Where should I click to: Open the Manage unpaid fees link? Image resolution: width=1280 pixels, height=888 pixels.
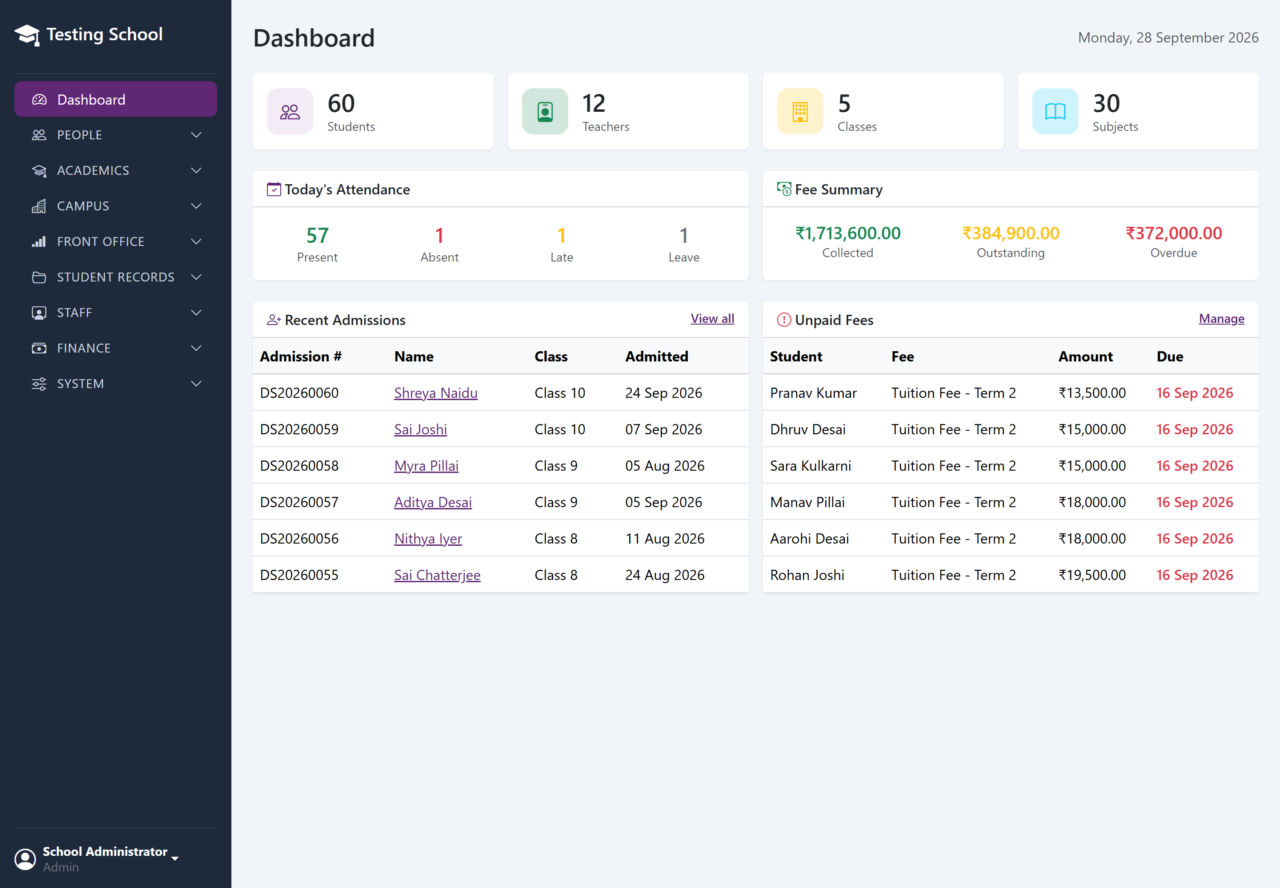click(x=1222, y=319)
